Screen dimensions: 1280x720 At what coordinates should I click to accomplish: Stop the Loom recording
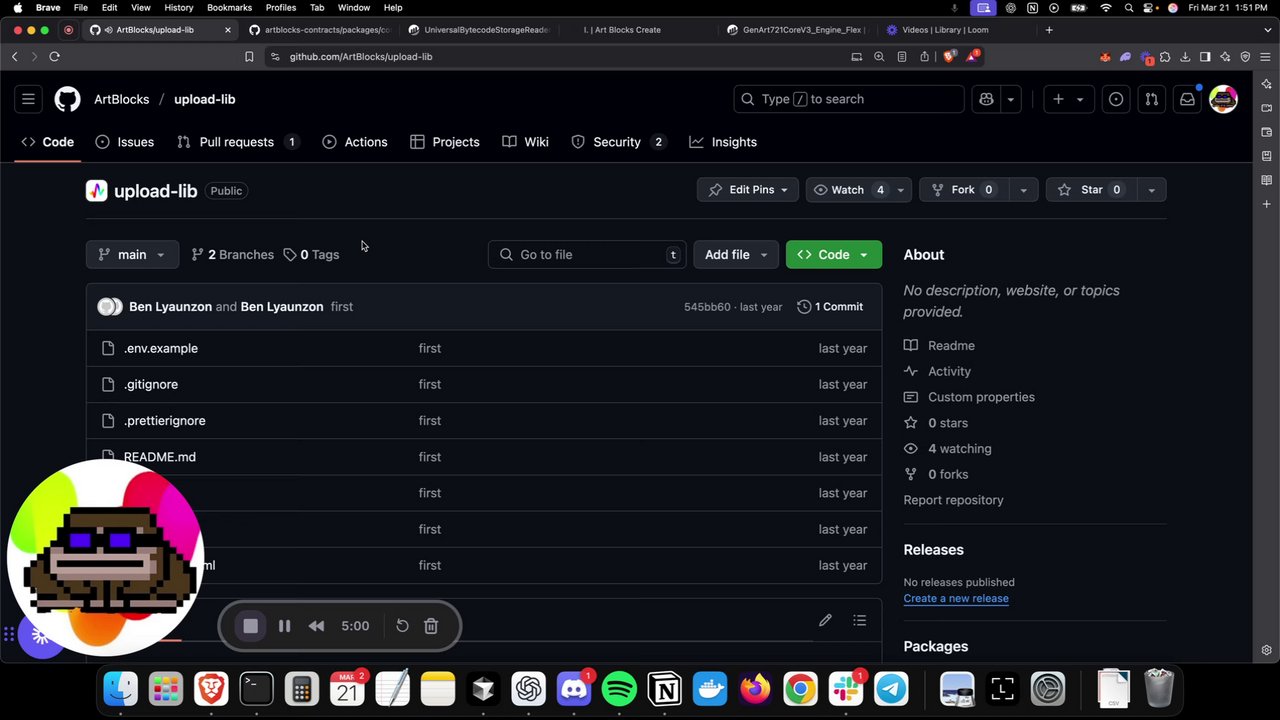[x=251, y=626]
